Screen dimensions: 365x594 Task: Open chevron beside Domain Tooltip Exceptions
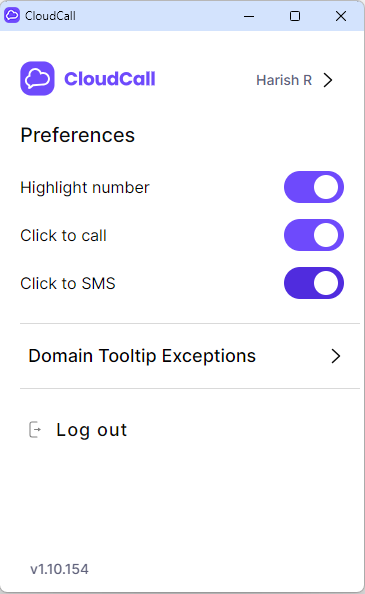point(335,356)
